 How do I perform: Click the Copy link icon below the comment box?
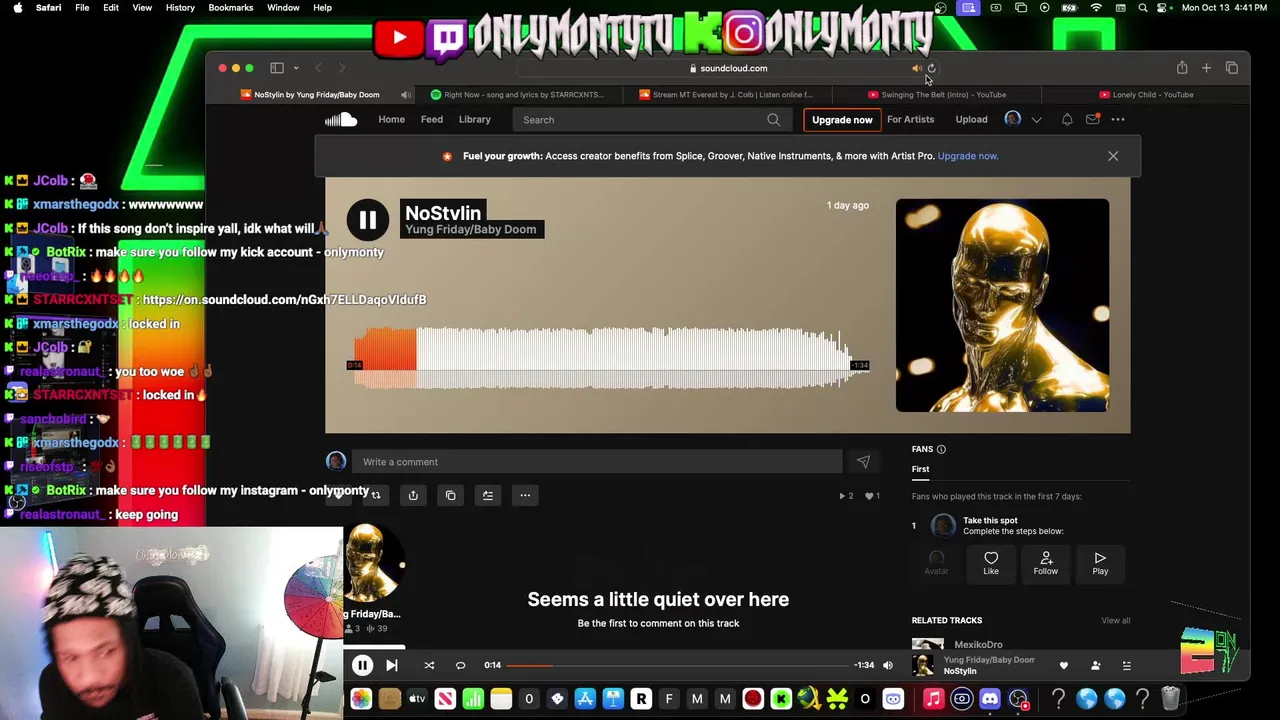[x=450, y=495]
